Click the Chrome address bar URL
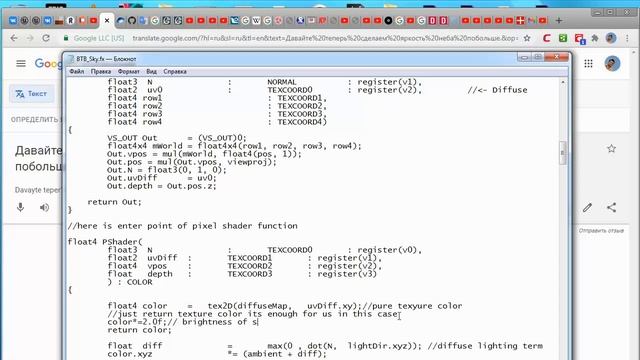 click(325, 38)
